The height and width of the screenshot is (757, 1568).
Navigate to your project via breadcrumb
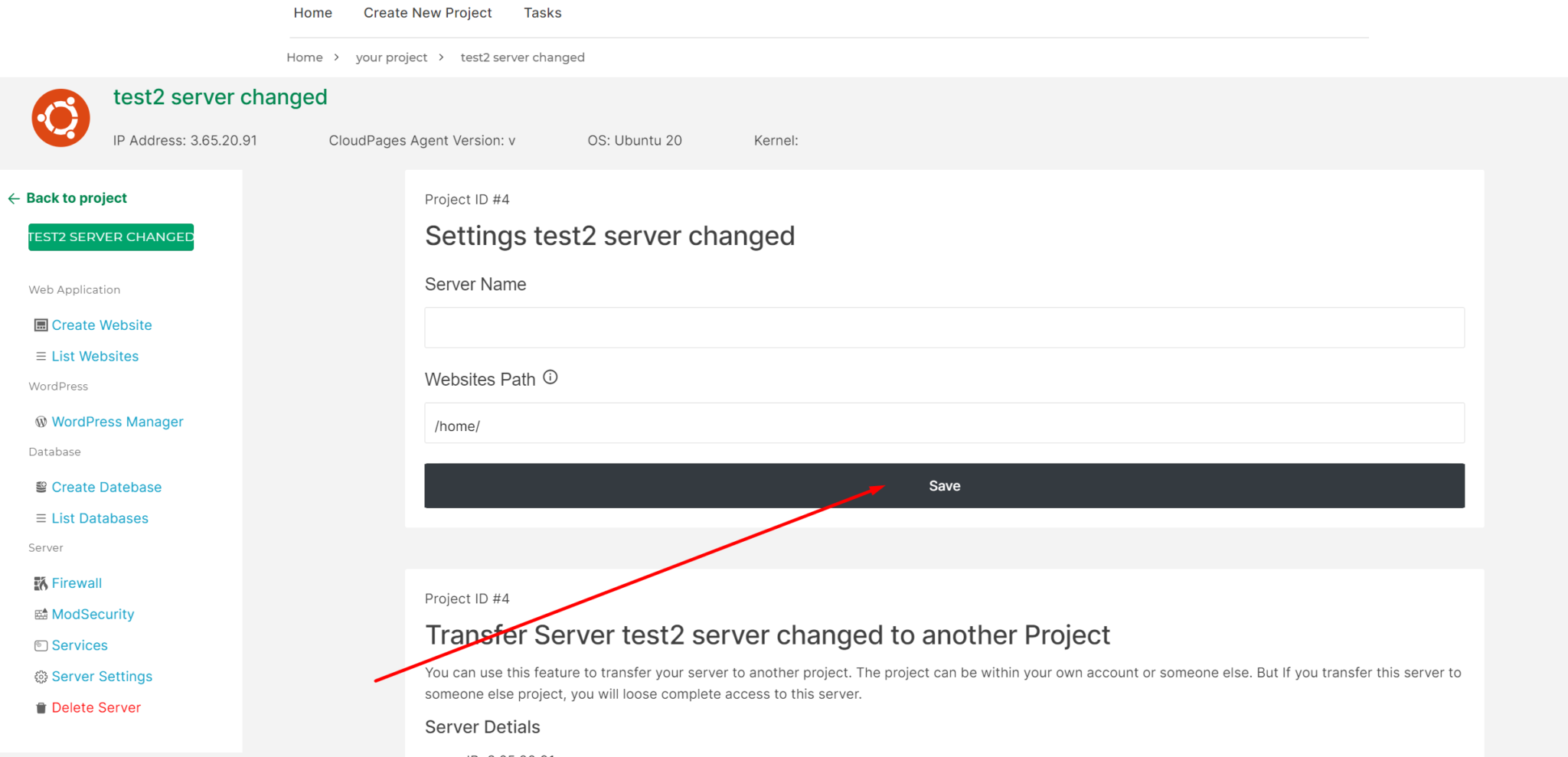(391, 57)
